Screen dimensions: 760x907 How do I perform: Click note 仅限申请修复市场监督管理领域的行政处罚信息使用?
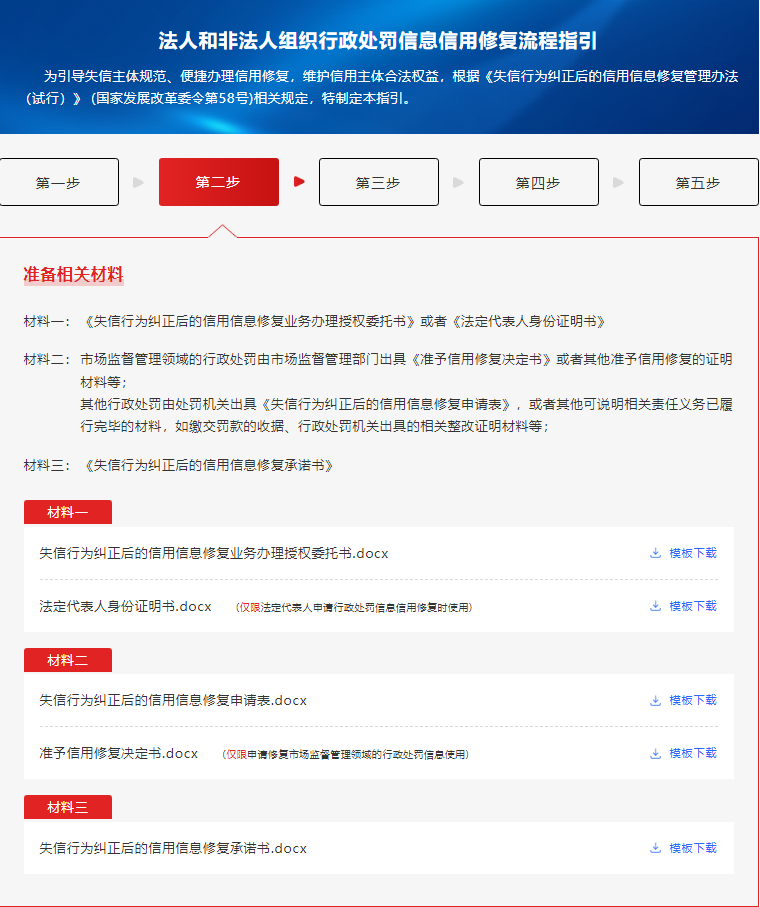click(x=346, y=755)
